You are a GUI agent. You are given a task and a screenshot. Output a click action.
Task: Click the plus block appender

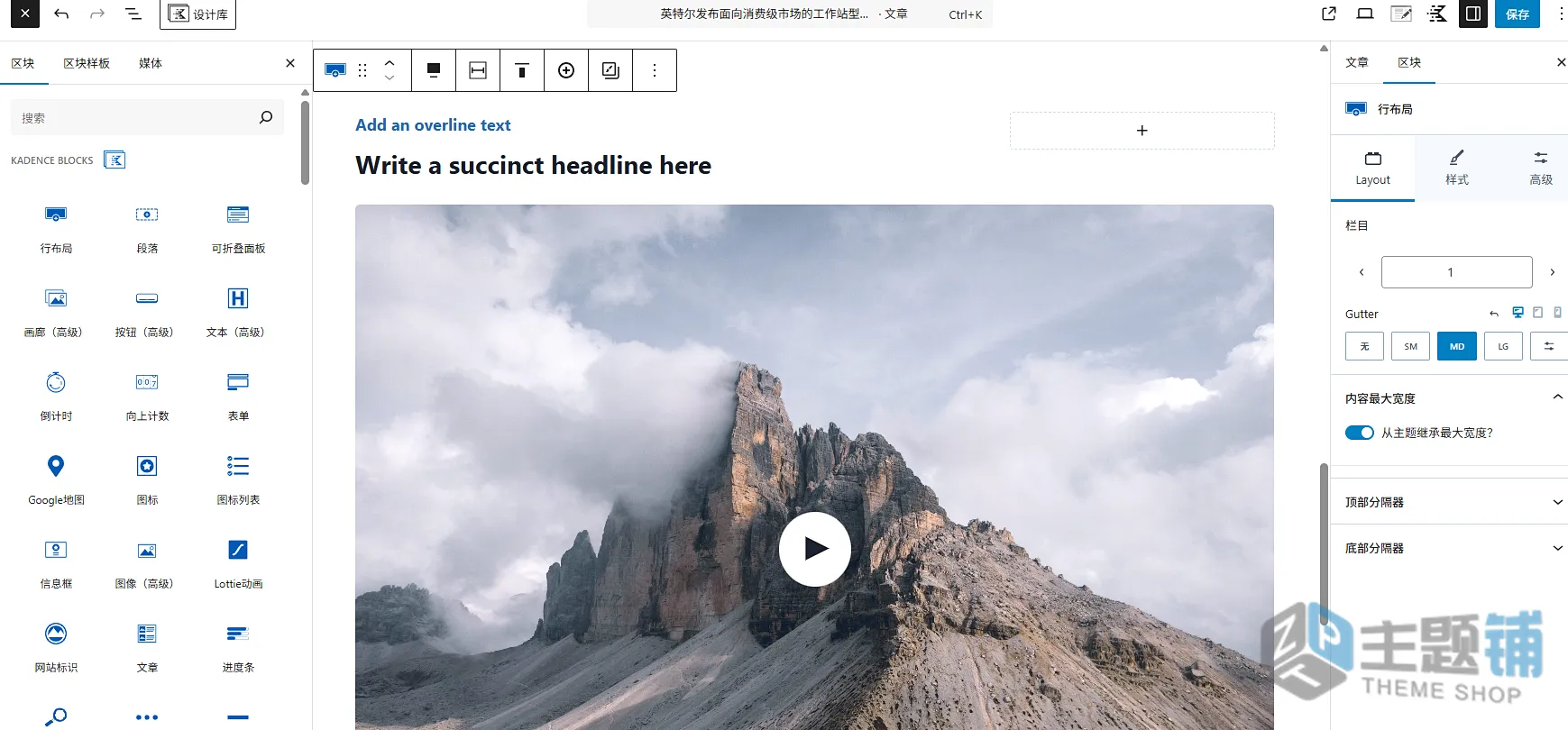click(1142, 131)
